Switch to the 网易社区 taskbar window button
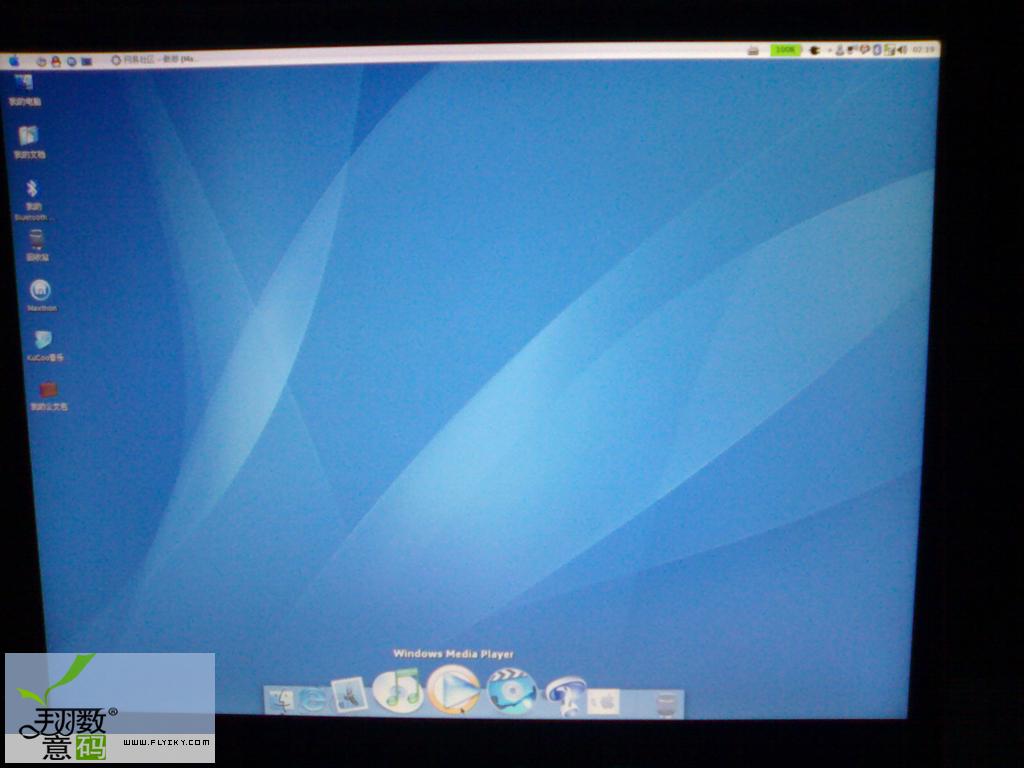 (x=153, y=59)
